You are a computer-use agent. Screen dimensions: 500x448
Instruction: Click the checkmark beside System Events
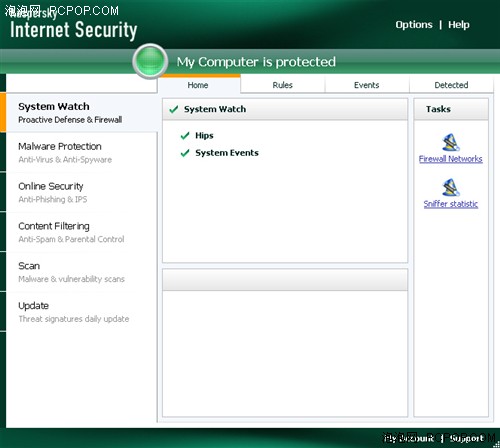point(185,153)
